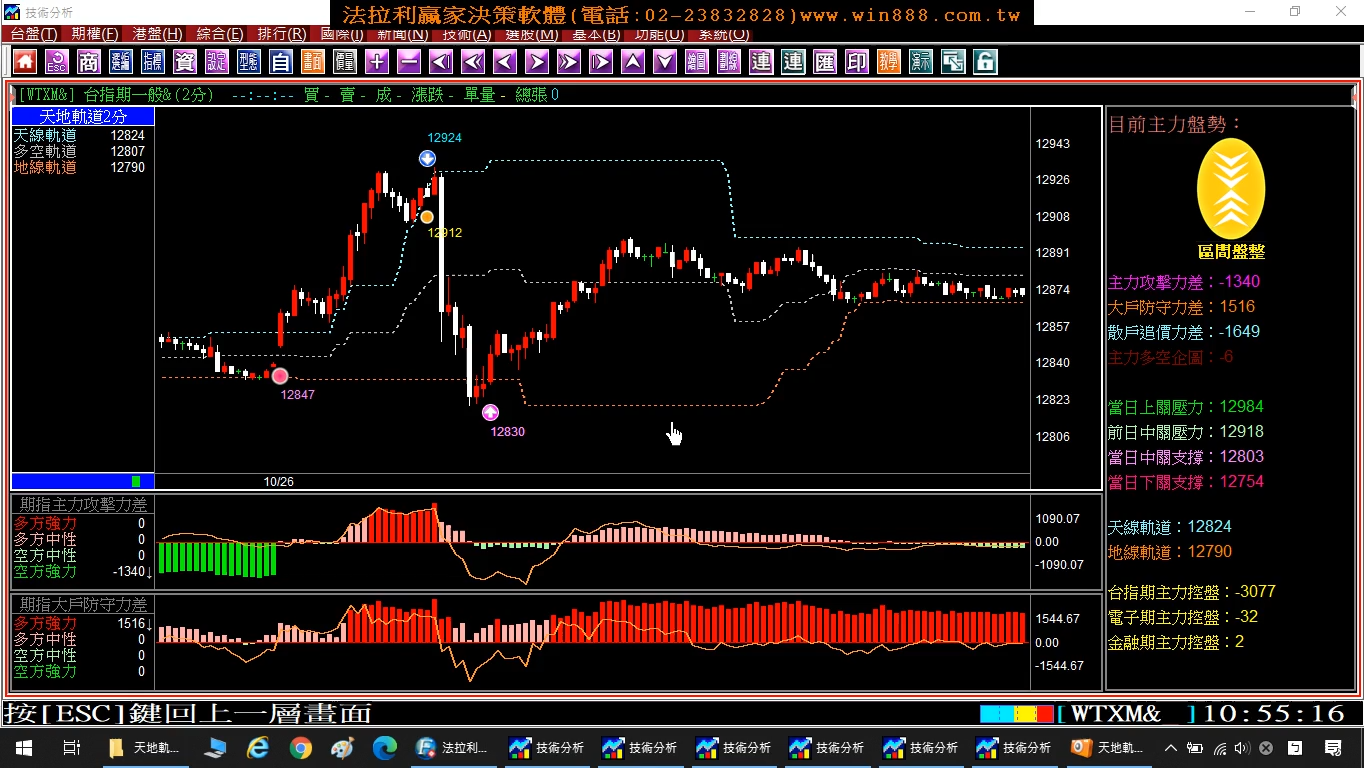1364x768 pixels.
Task: Click the blue-green scroll bar under chart legend
Action: point(83,481)
